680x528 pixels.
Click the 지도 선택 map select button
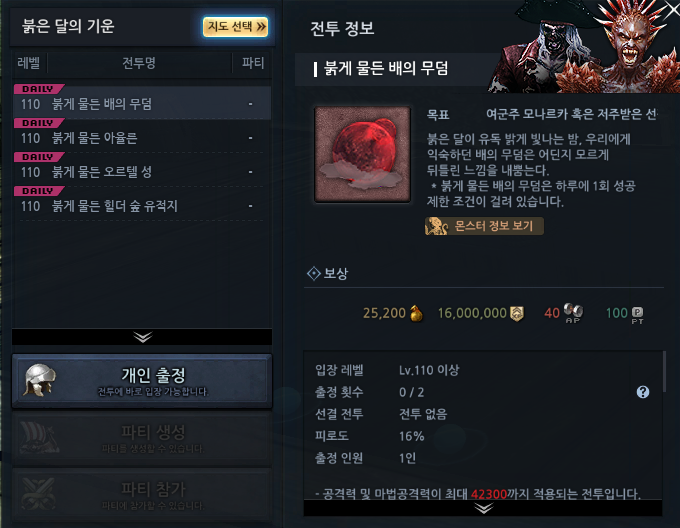[235, 27]
